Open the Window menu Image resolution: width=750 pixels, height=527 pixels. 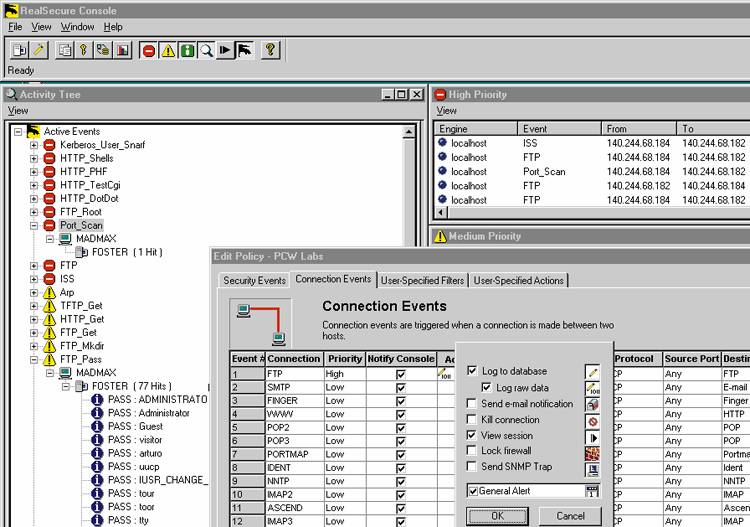[x=77, y=27]
